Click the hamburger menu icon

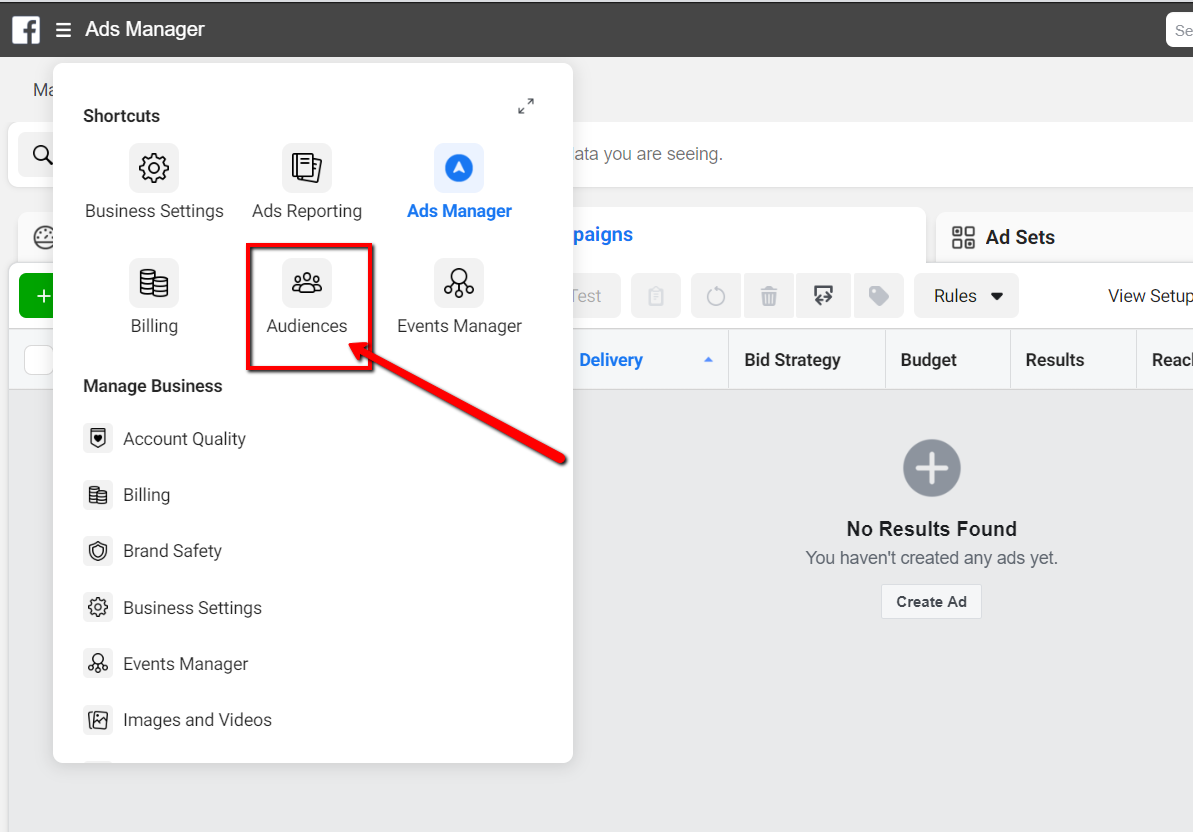click(63, 30)
